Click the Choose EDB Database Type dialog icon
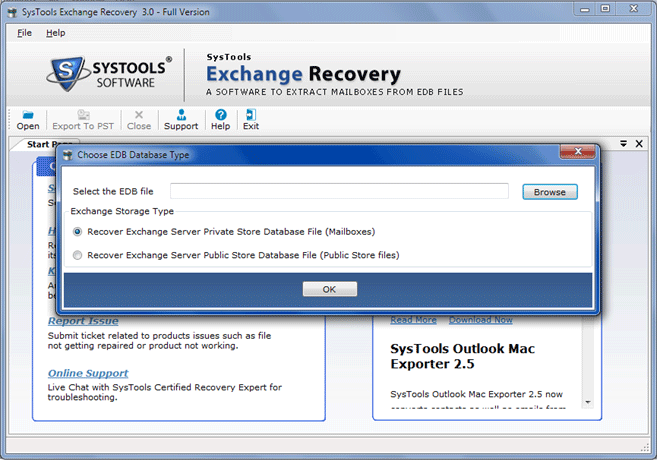Viewport: 658px width, 461px height. point(68,155)
